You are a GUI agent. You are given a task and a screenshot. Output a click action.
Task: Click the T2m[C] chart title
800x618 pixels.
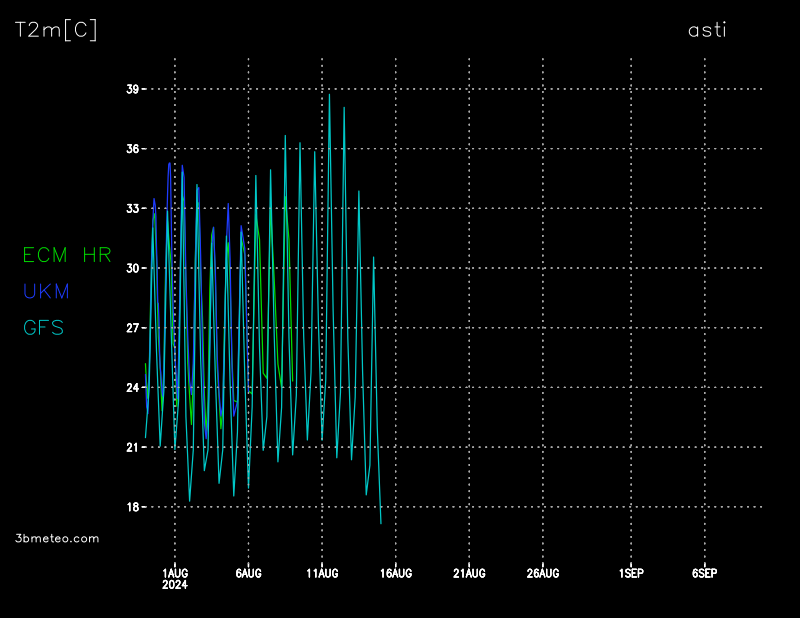(56, 31)
